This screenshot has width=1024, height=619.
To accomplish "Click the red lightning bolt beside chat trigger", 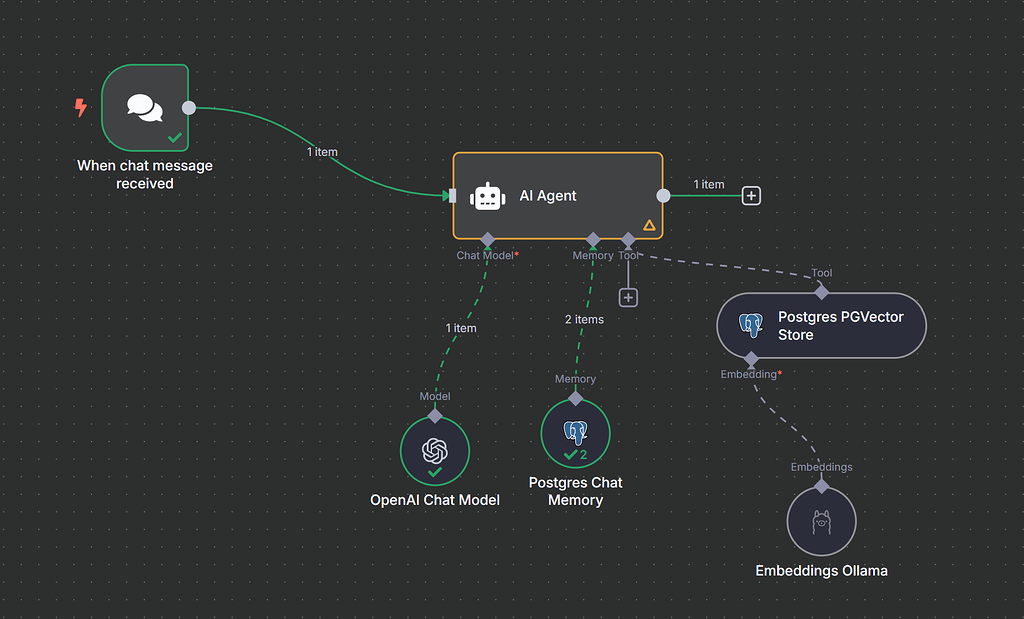I will (80, 108).
